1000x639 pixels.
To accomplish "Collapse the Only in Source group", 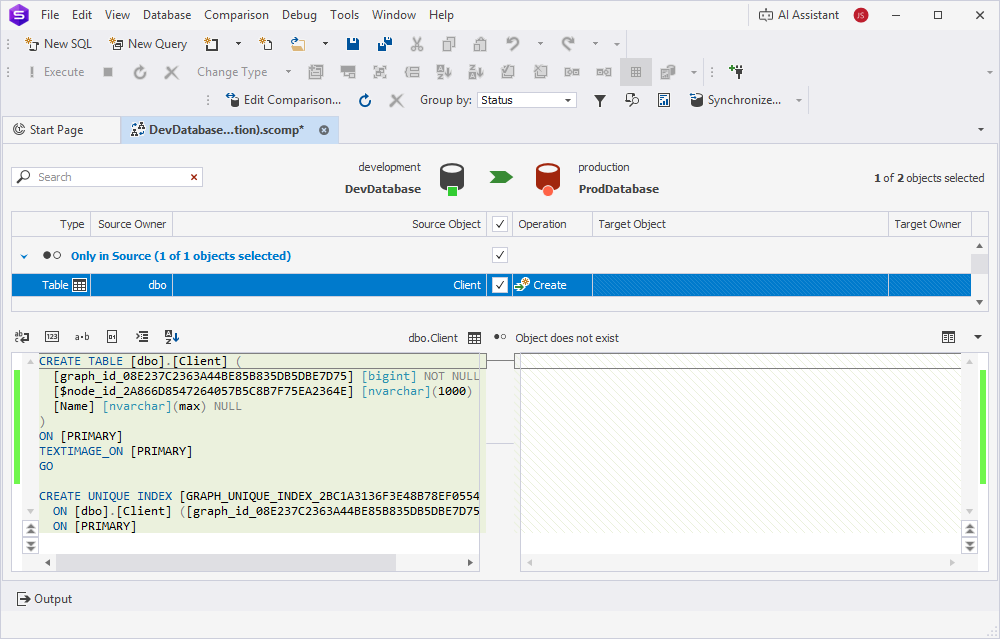I will coord(23,256).
